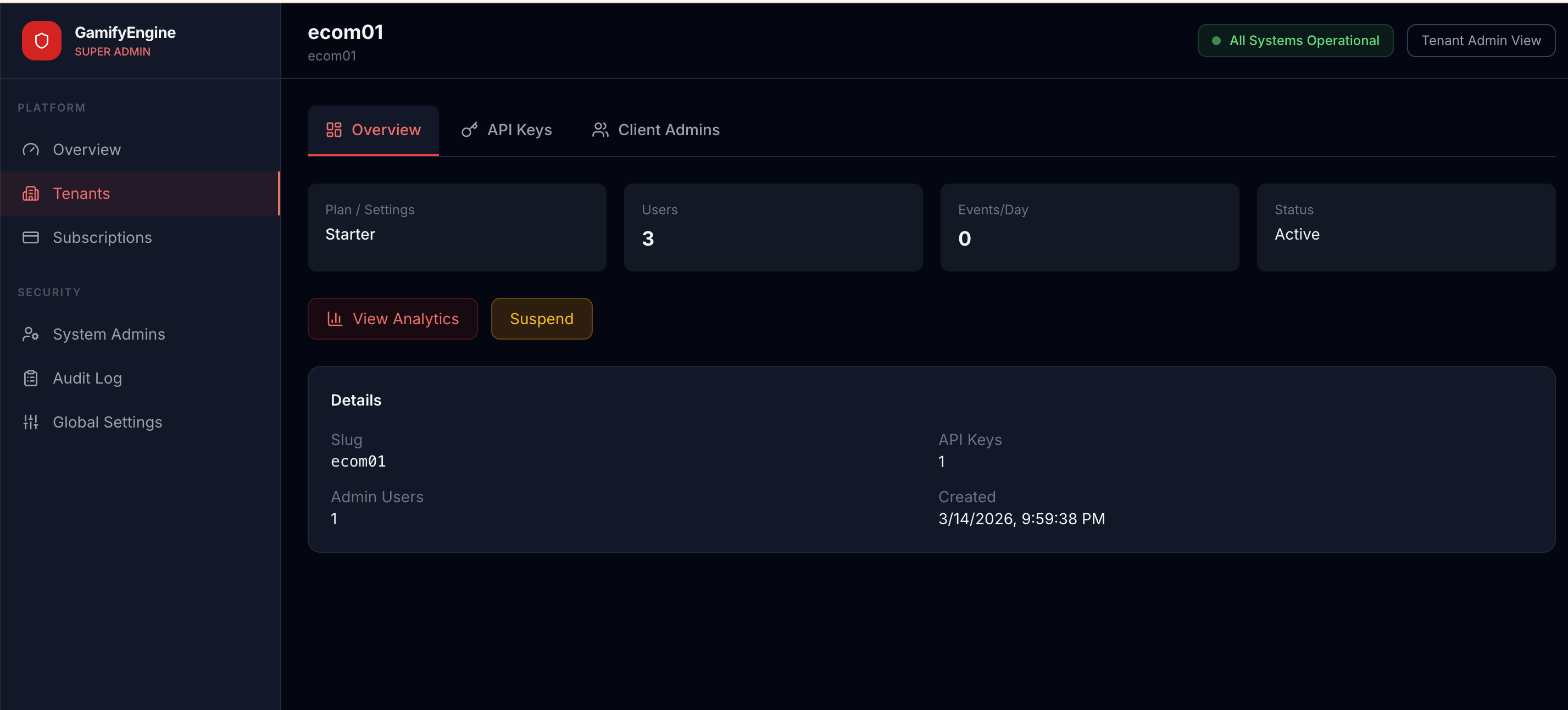Image resolution: width=1568 pixels, height=710 pixels.
Task: Open Audit Log from the sidebar
Action: [87, 378]
